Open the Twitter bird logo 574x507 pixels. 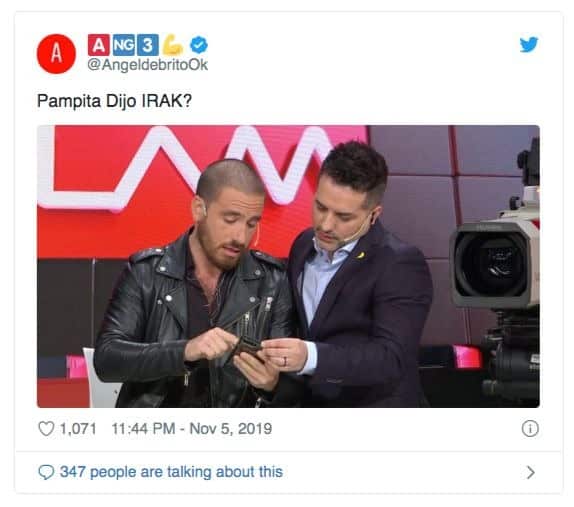point(529,45)
